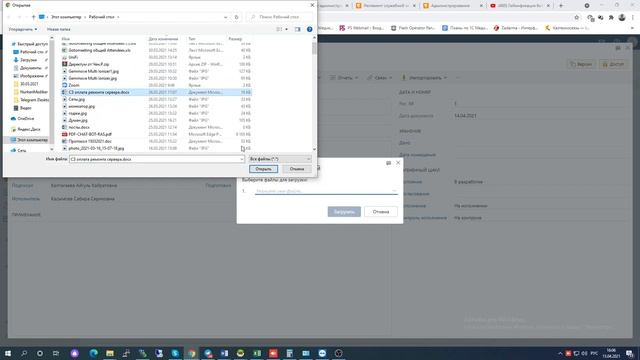Screen dimensions: 640x360
Task: Open Отчеты dropdown in background toolbar
Action: click(344, 78)
